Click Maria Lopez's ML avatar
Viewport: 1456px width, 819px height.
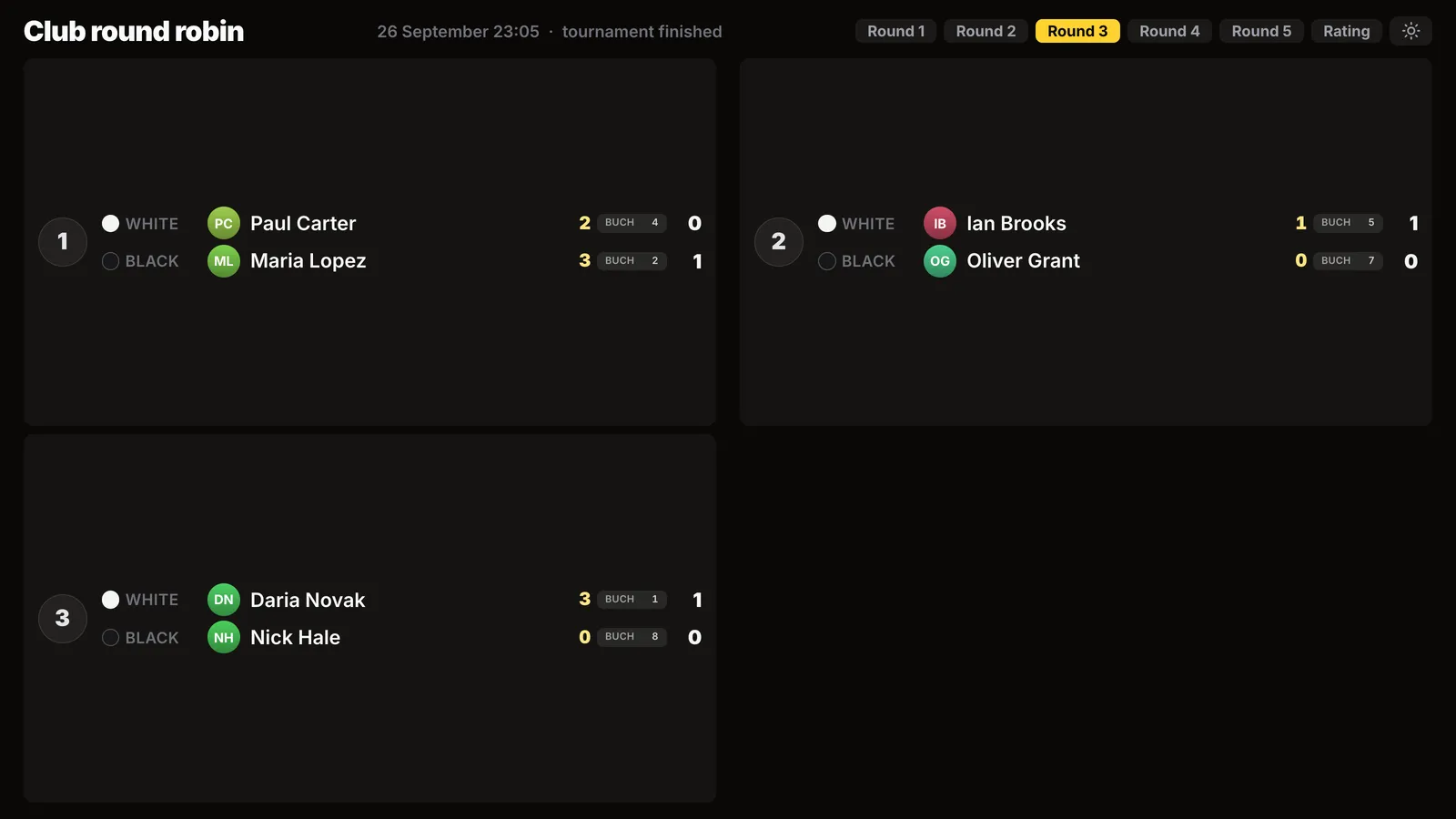[x=224, y=261]
